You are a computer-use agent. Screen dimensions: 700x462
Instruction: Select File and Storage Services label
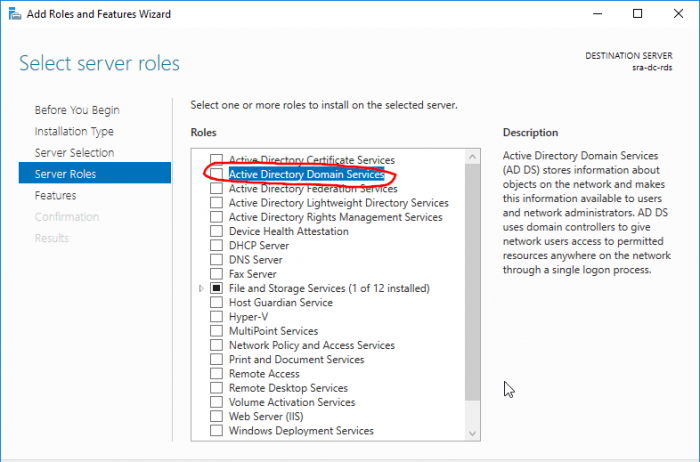[x=329, y=288]
